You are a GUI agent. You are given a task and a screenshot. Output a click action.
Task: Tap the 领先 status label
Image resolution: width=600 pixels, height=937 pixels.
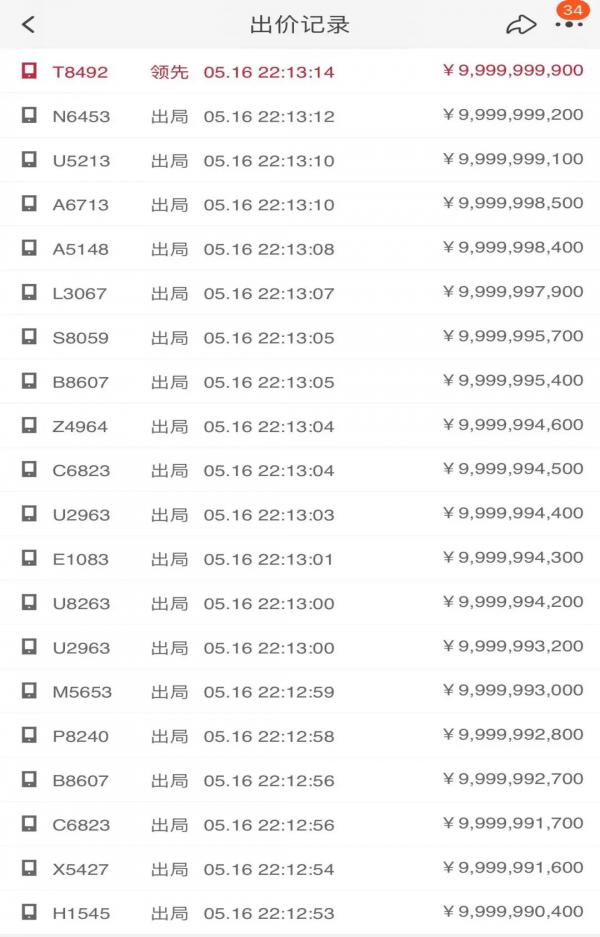[169, 72]
